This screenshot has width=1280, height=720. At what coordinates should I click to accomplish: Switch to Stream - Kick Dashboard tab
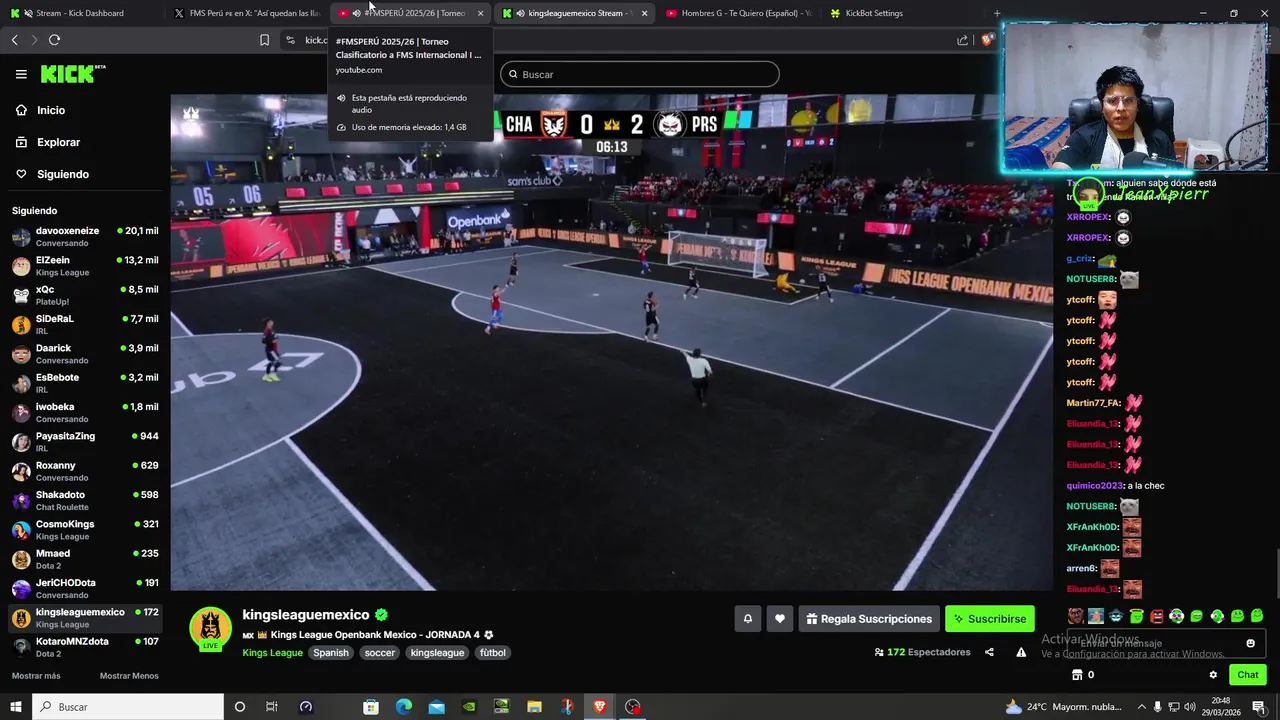[x=80, y=13]
